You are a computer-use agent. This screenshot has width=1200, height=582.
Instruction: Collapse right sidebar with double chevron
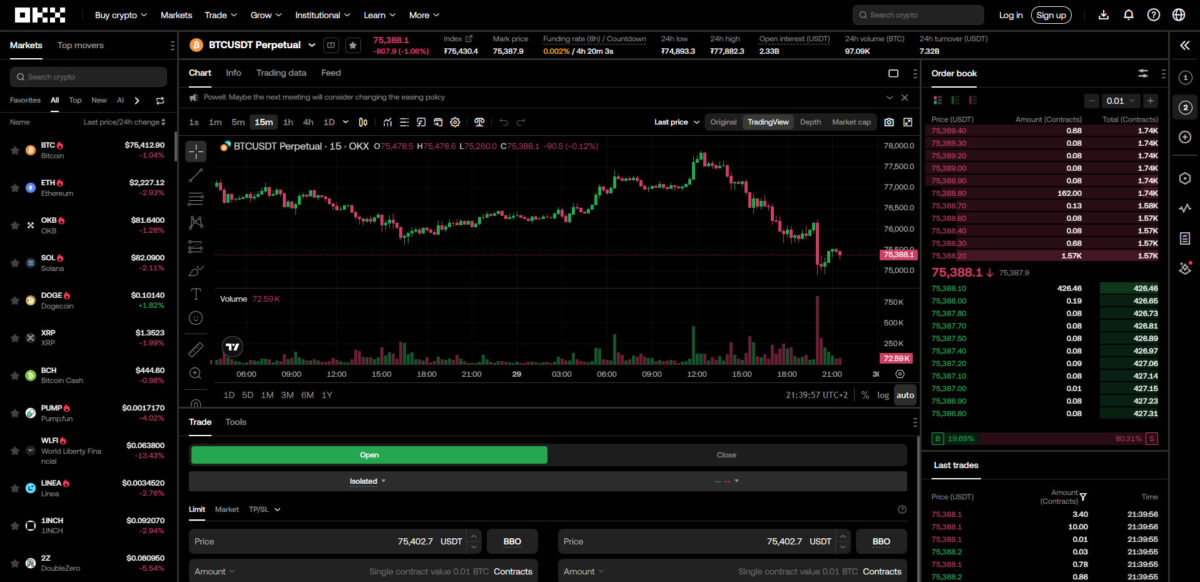coord(1185,45)
